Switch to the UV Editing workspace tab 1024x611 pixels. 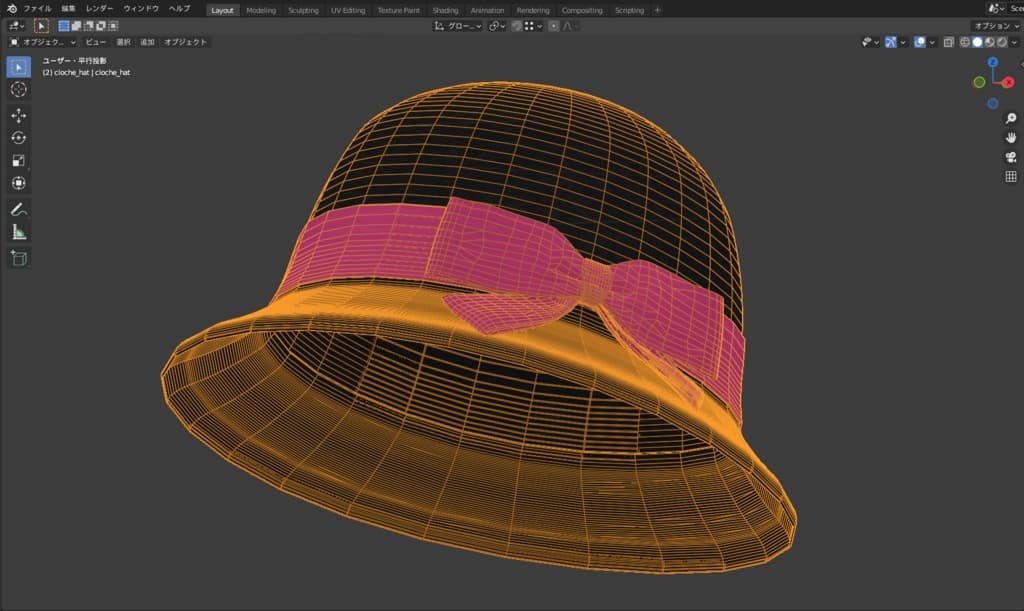pyautogui.click(x=348, y=10)
